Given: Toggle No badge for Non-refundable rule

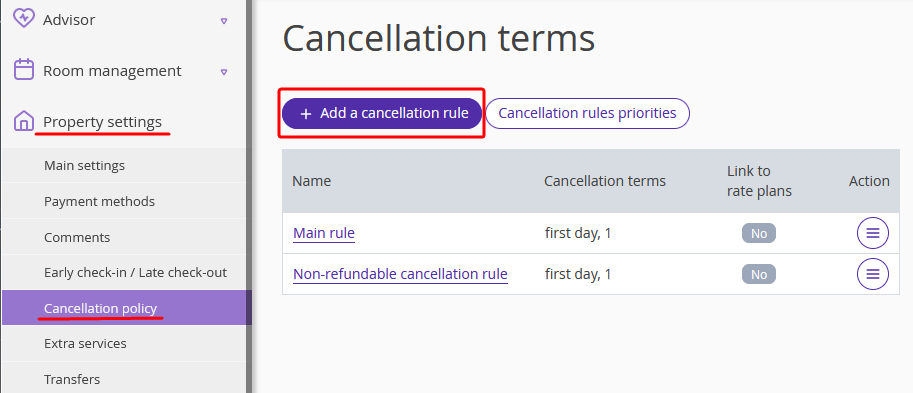Looking at the screenshot, I should [x=759, y=274].
